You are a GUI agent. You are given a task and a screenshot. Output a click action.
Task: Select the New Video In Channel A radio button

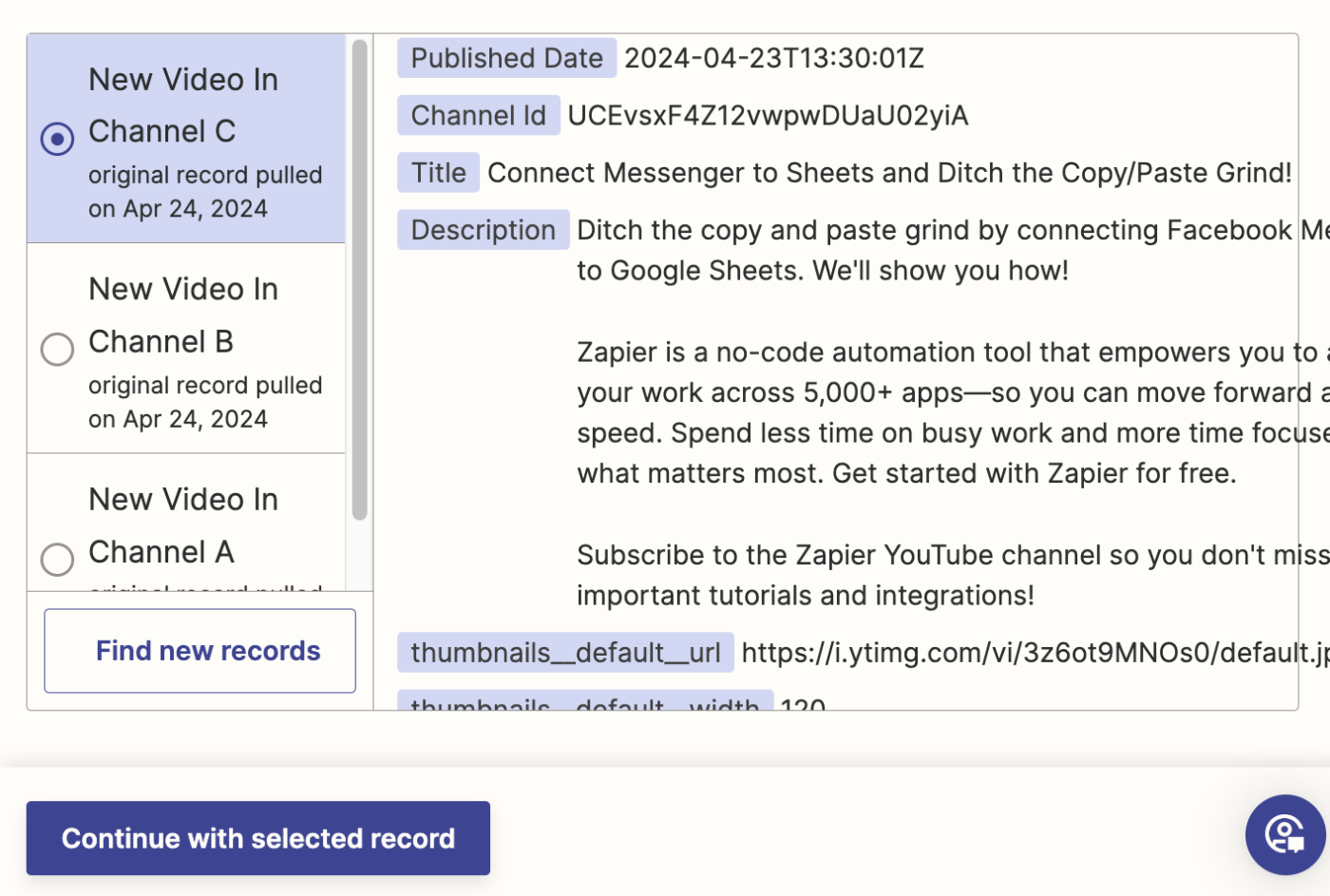point(57,559)
